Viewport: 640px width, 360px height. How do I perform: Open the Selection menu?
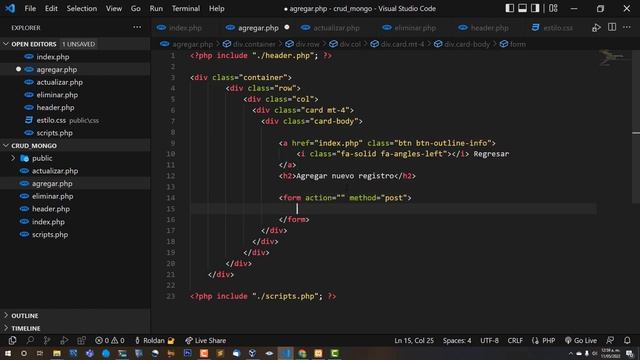tap(82, 8)
